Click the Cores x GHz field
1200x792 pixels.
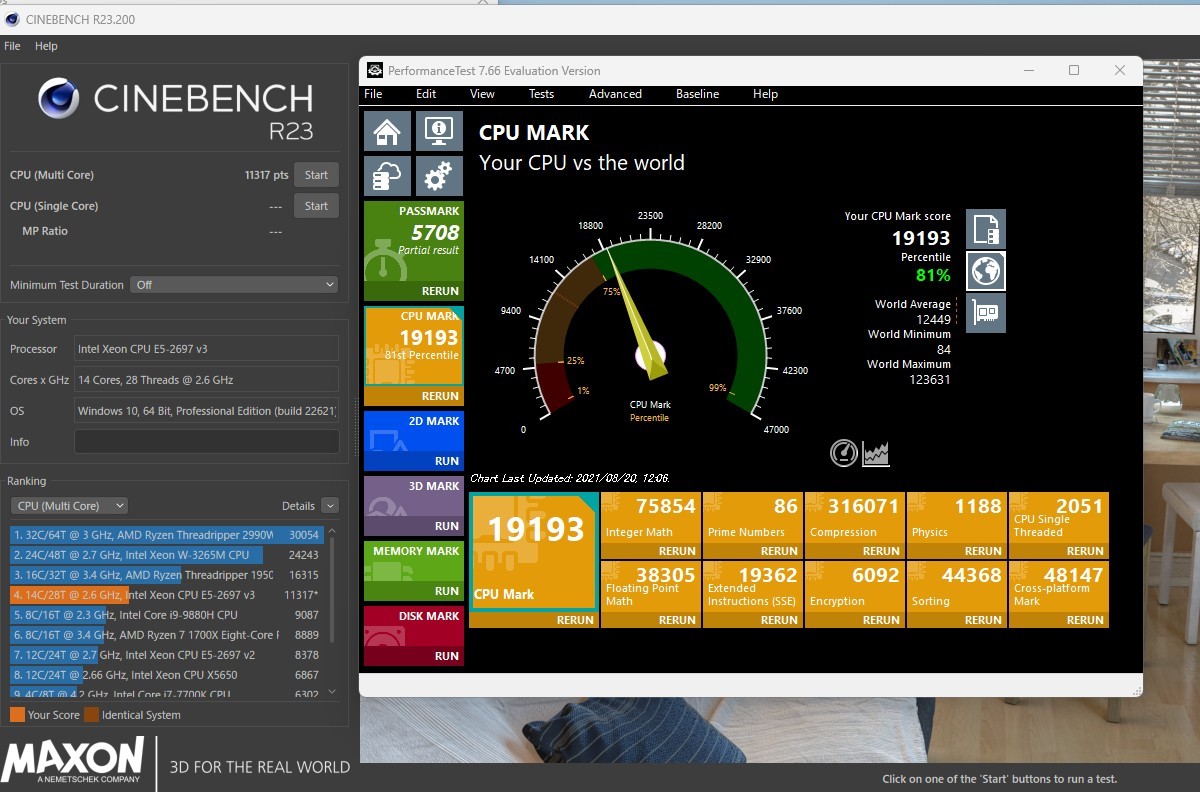tap(207, 380)
